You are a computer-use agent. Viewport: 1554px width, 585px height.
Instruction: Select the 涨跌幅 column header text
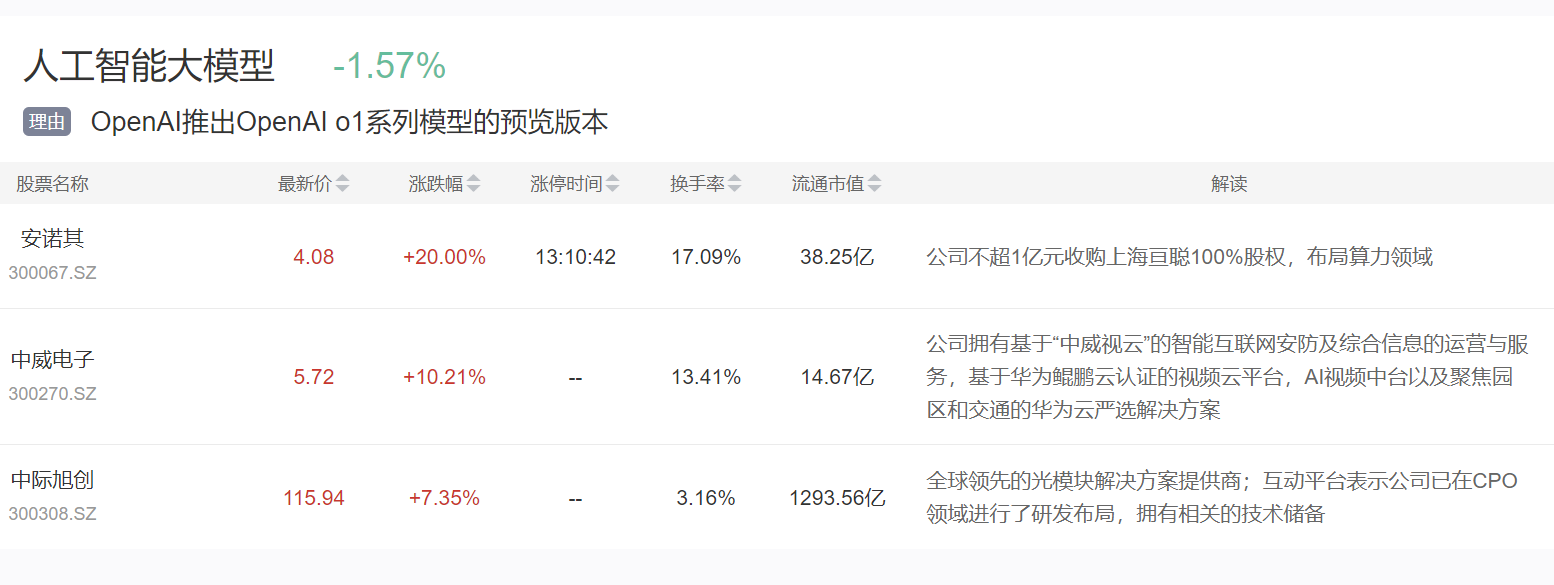pyautogui.click(x=435, y=184)
